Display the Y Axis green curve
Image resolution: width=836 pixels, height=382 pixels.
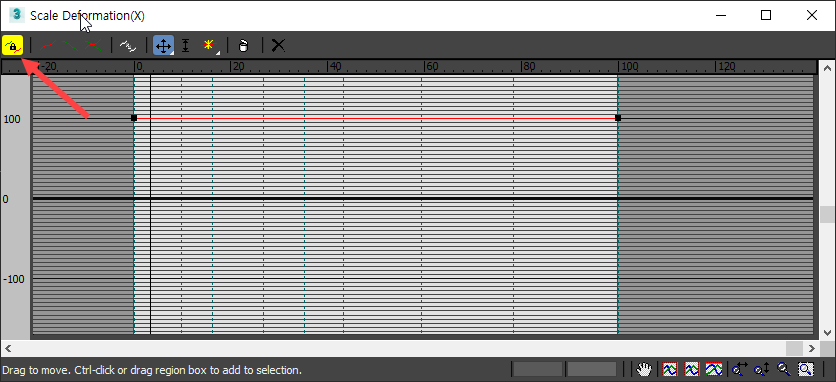click(70, 45)
